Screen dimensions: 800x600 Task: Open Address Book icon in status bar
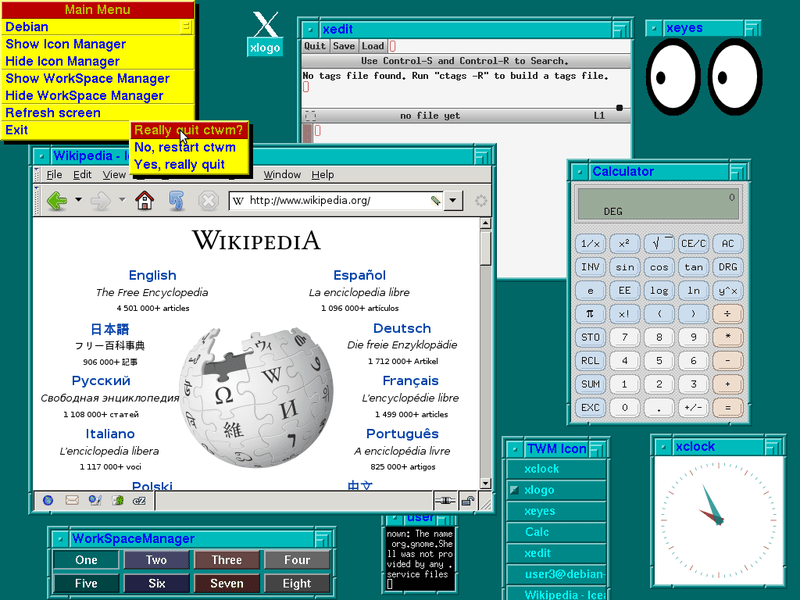click(118, 501)
